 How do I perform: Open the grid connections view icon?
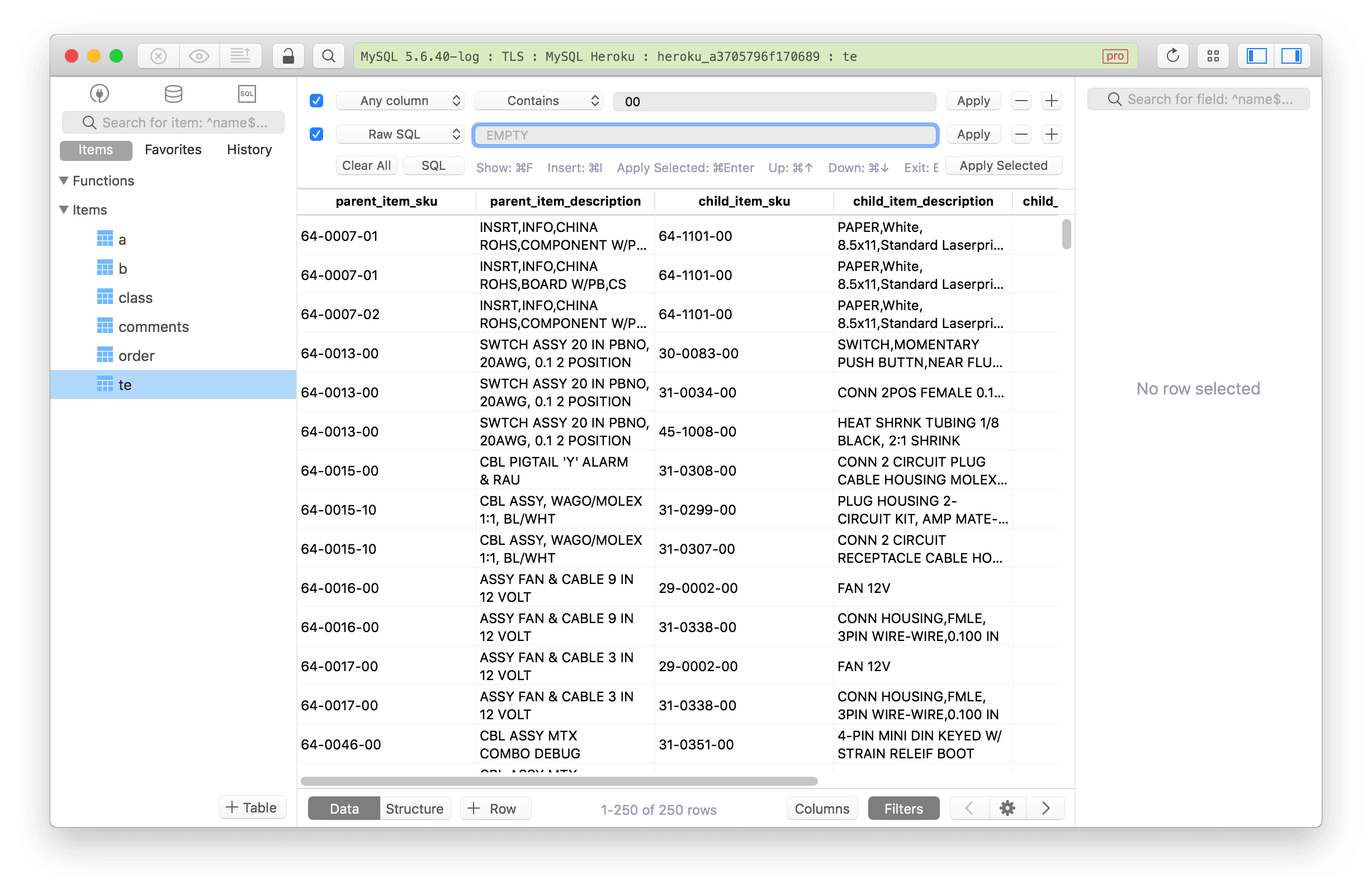pyautogui.click(x=1213, y=56)
